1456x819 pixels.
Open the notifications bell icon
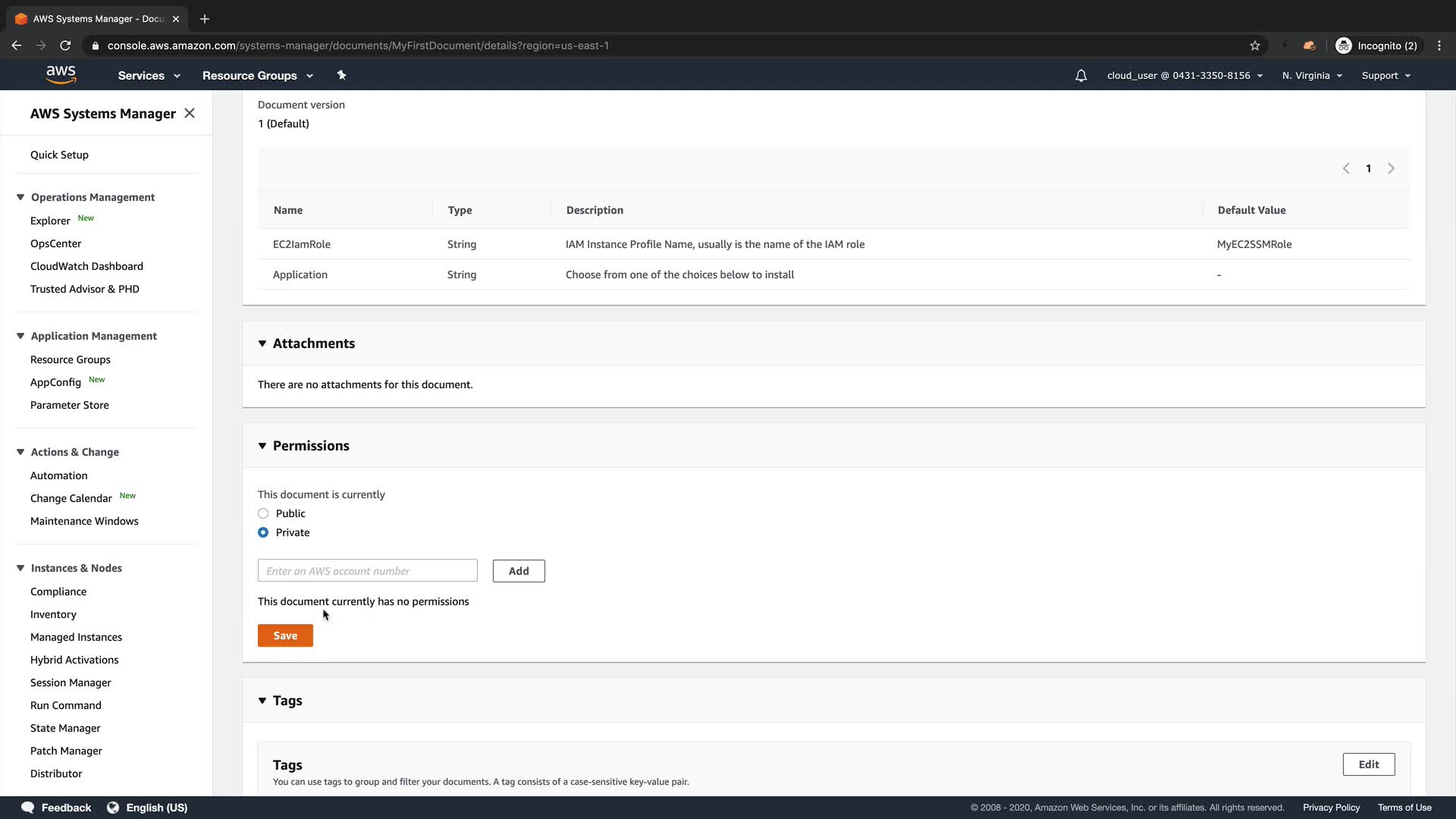(1081, 76)
